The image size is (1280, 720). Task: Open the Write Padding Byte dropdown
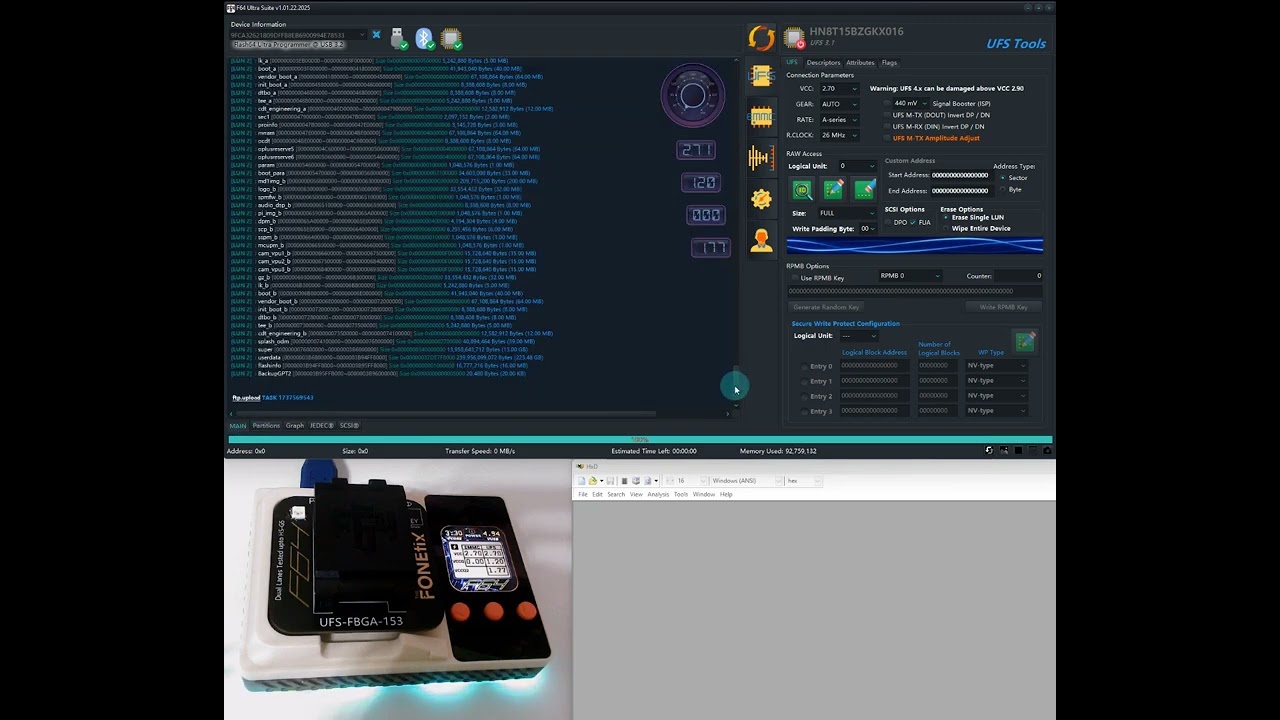tap(867, 229)
